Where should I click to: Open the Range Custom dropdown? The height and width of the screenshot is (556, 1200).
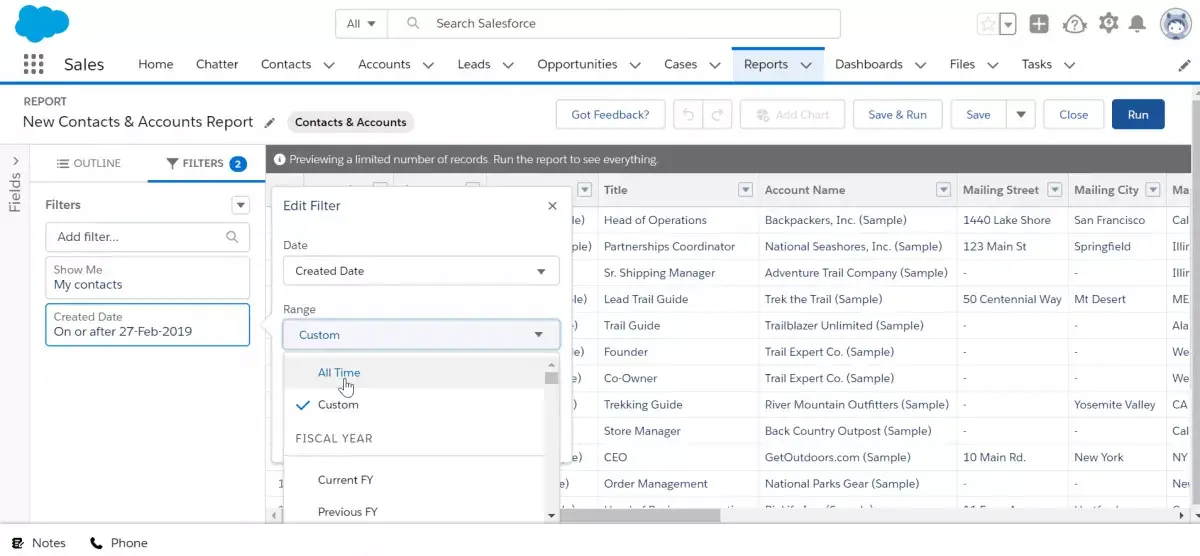tap(421, 335)
